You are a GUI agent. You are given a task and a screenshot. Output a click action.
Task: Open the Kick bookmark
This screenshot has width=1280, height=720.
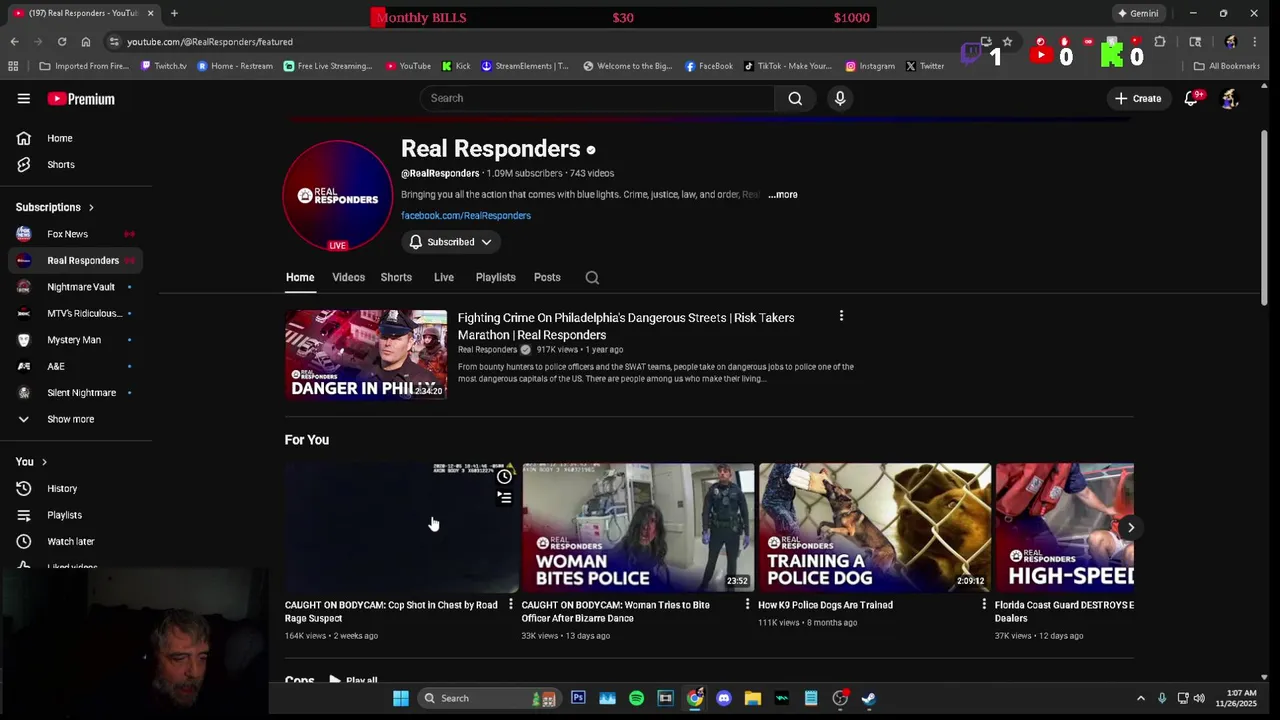455,66
